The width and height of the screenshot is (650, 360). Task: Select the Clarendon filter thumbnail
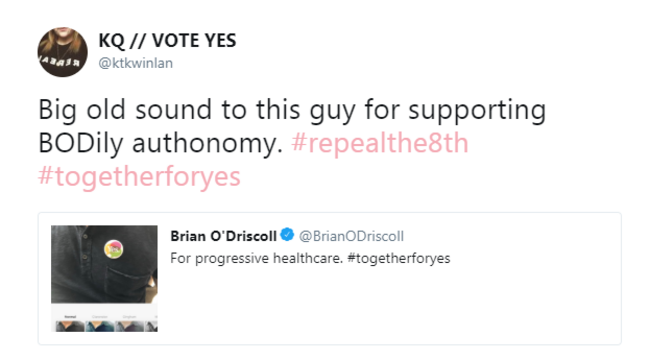coord(100,326)
